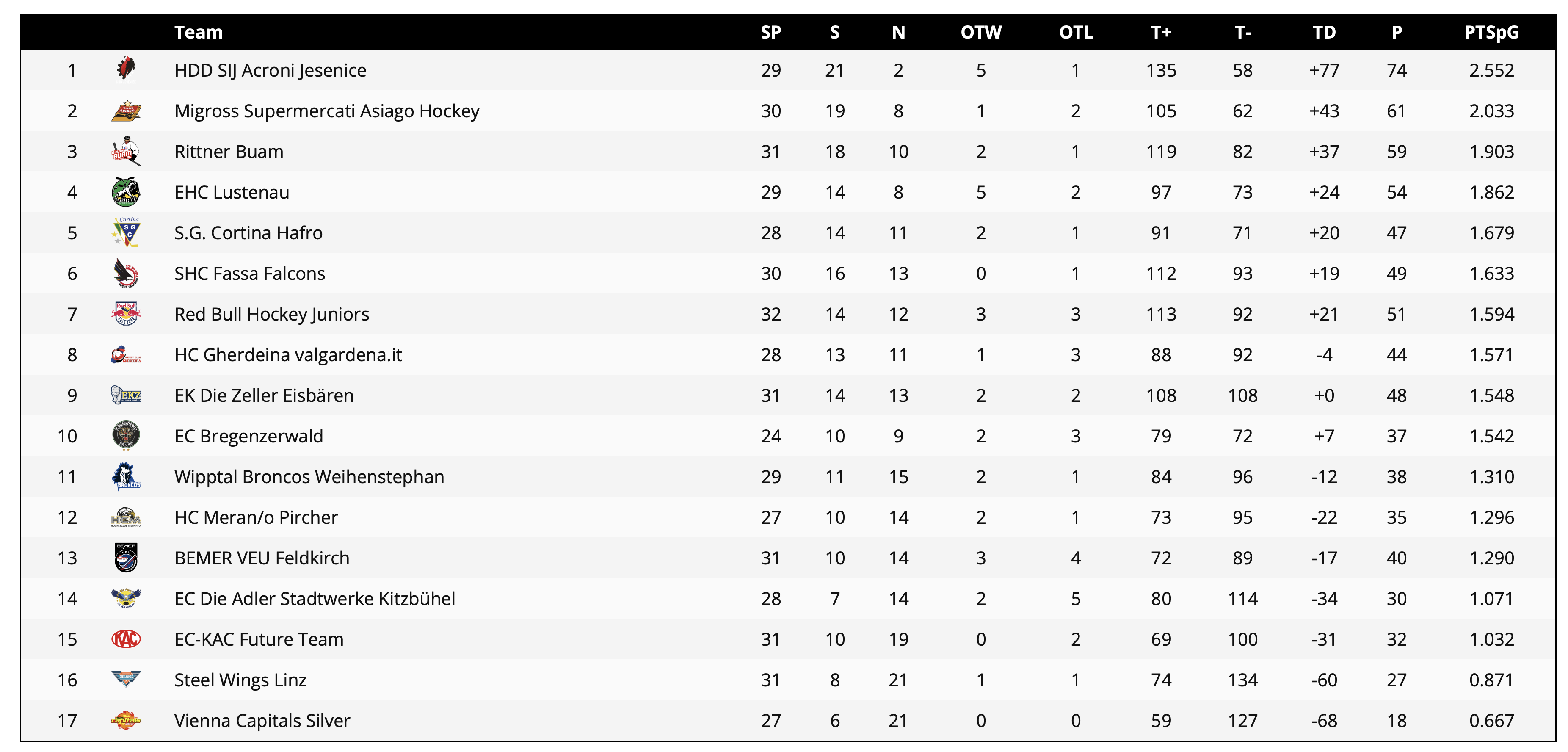Open EK Die Zeller Eisbären team link
This screenshot has height=752, width=1568.
[264, 396]
